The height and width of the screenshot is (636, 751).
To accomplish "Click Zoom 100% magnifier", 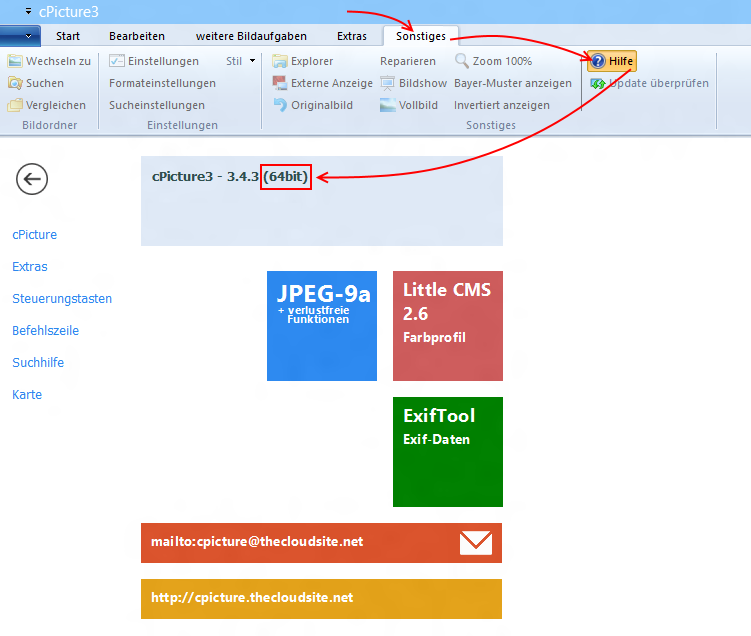I will point(493,61).
